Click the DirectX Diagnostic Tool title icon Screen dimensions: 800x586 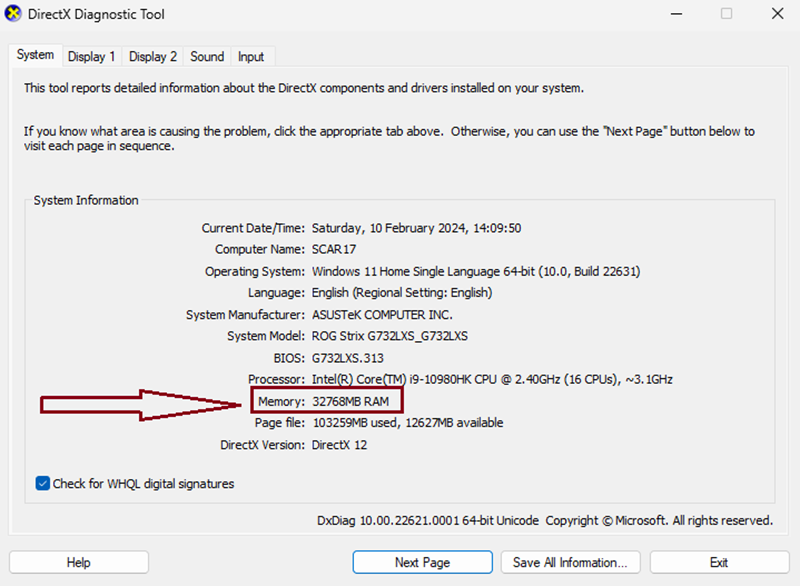(13, 14)
